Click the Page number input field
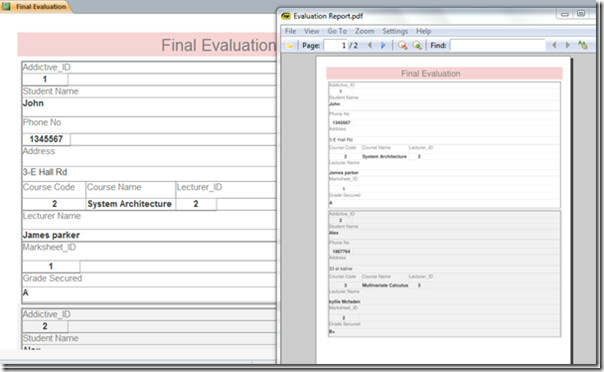The image size is (604, 372). pos(335,45)
